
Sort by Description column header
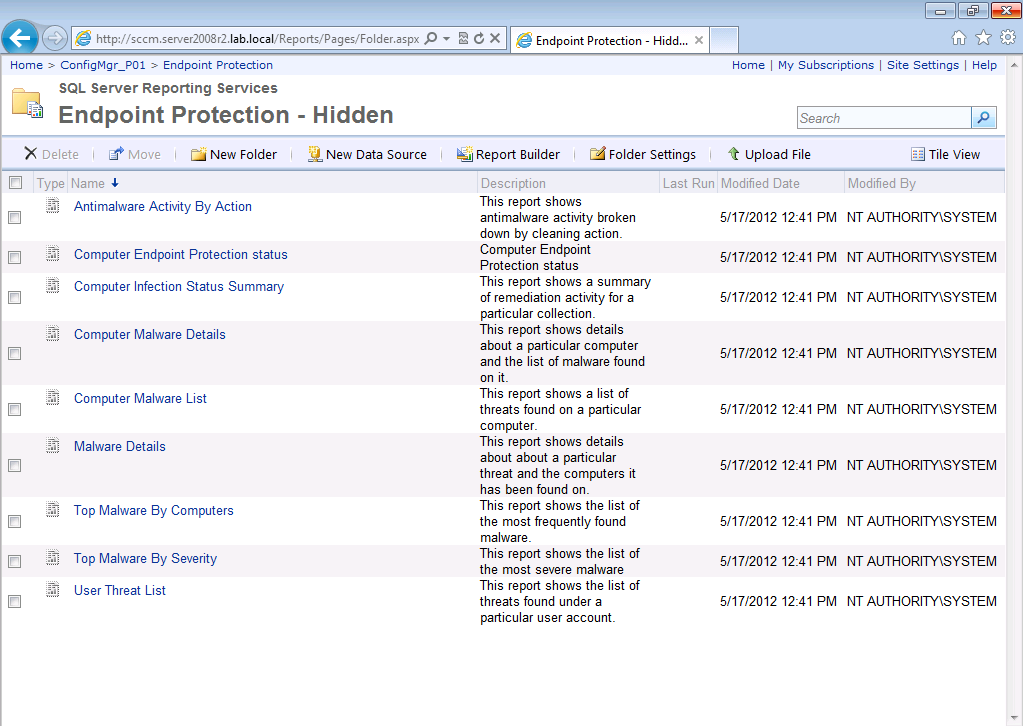513,183
